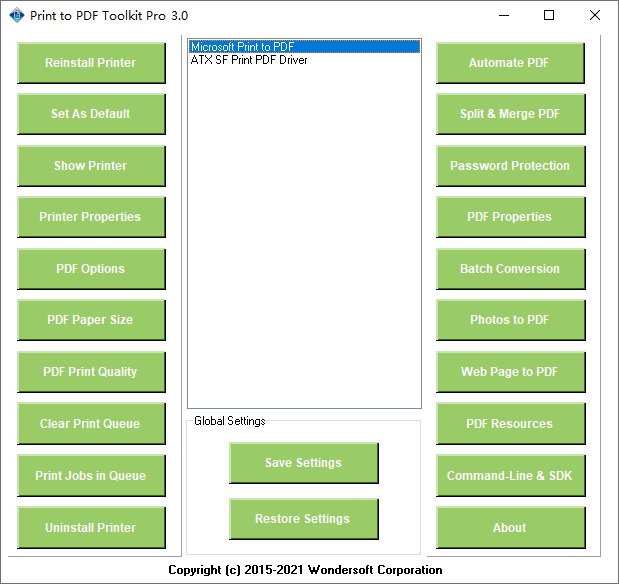This screenshot has height=584, width=619.
Task: Open Show Printer
Action: click(x=91, y=166)
